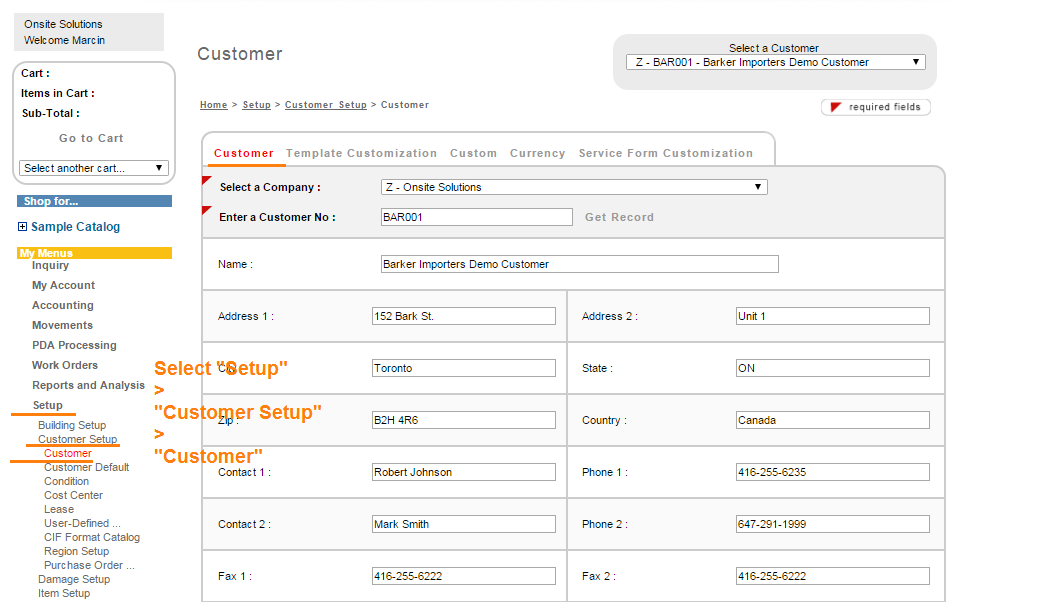This screenshot has height=602, width=1049.
Task: Open Reports and Analysis menu
Action: tap(88, 385)
